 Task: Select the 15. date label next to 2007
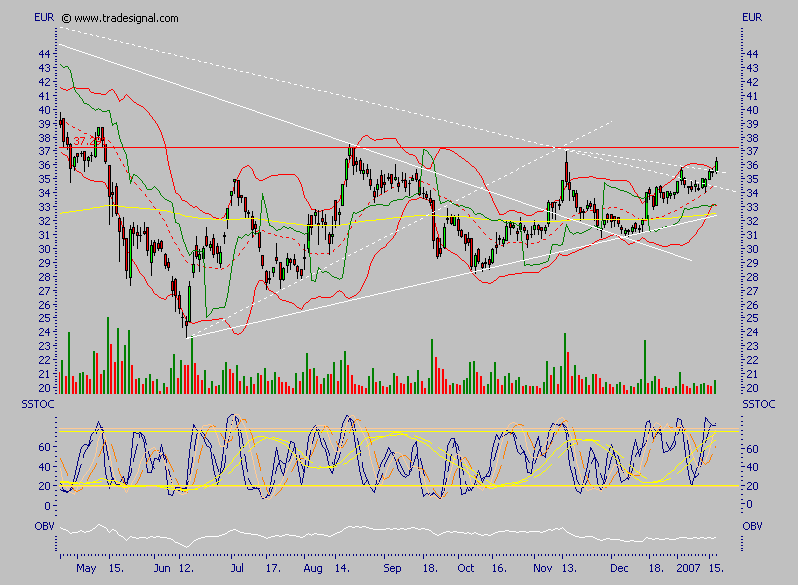pyautogui.click(x=716, y=568)
